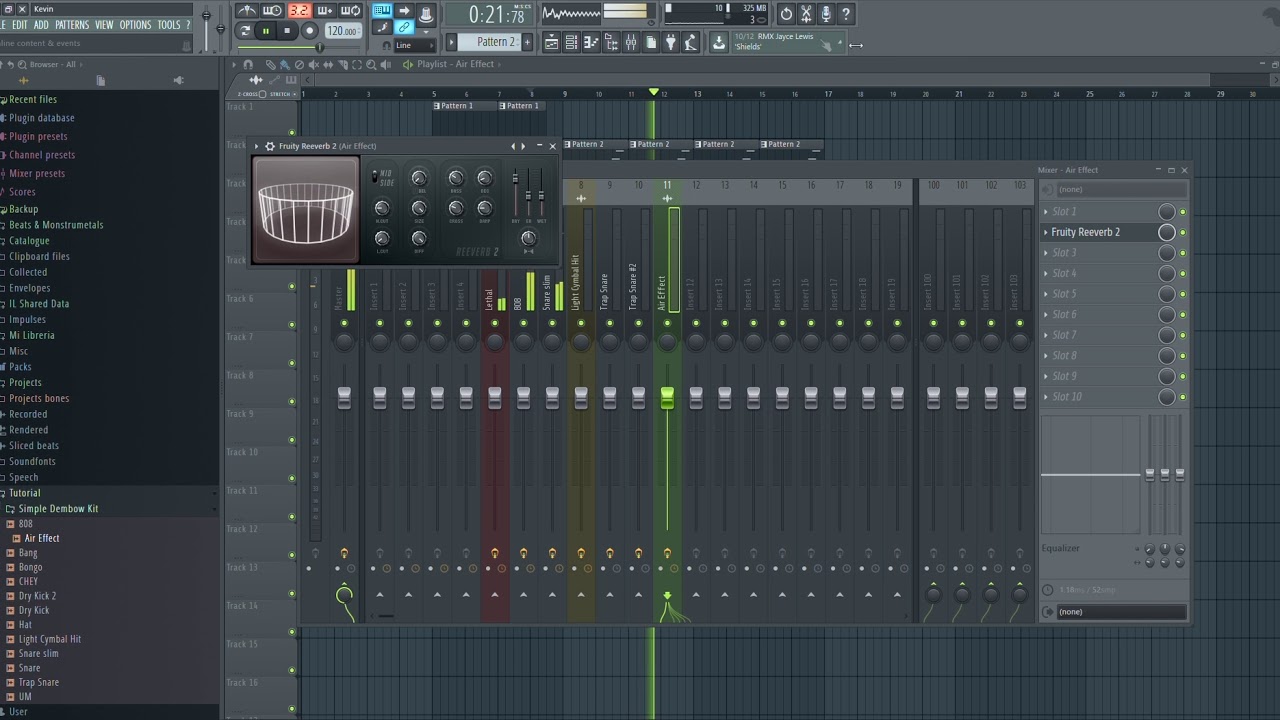Screen dimensions: 1280x720
Task: Expand the Packs folder in browser
Action: [20, 367]
